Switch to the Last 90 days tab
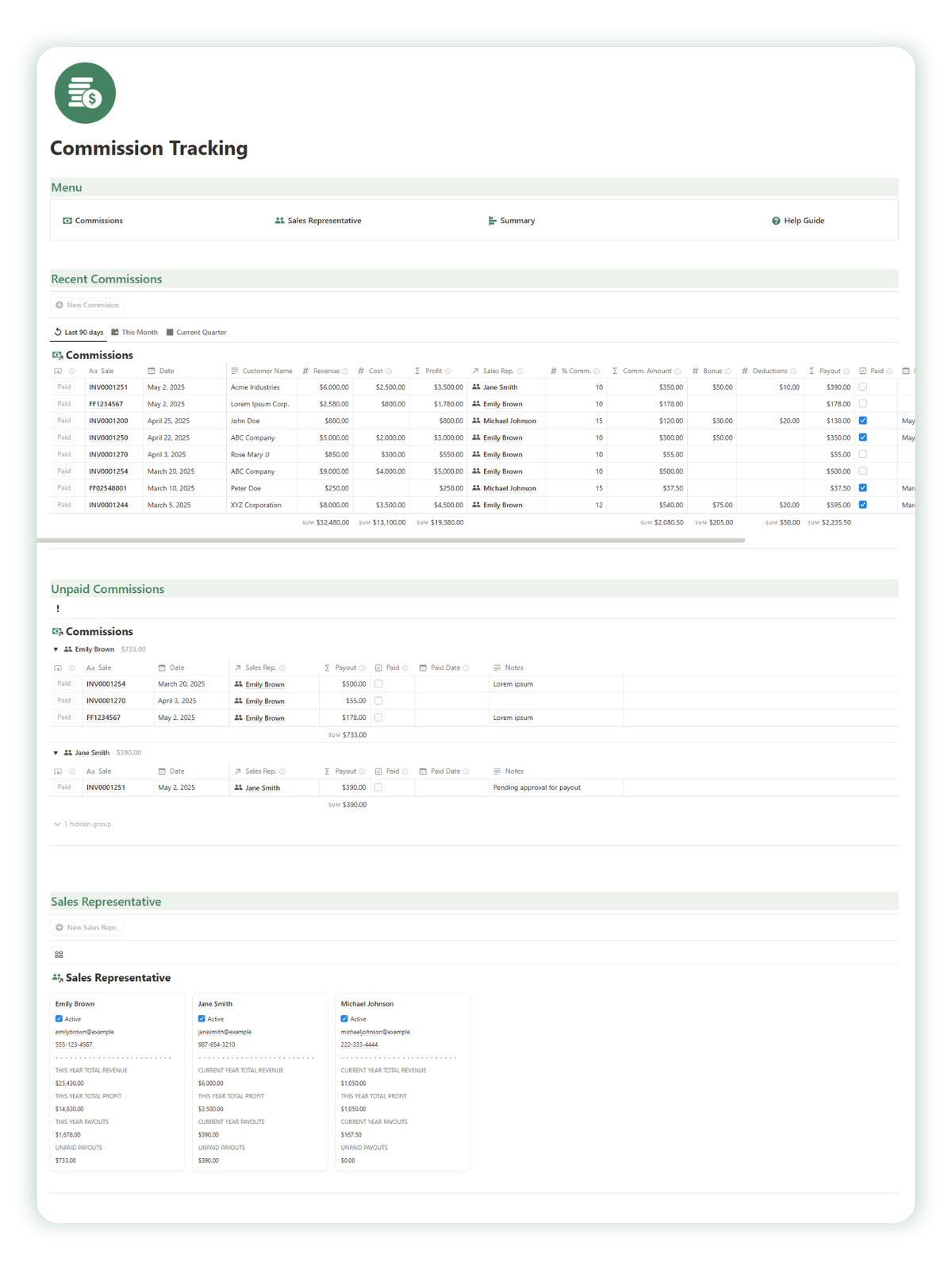952x1270 pixels. click(x=79, y=333)
